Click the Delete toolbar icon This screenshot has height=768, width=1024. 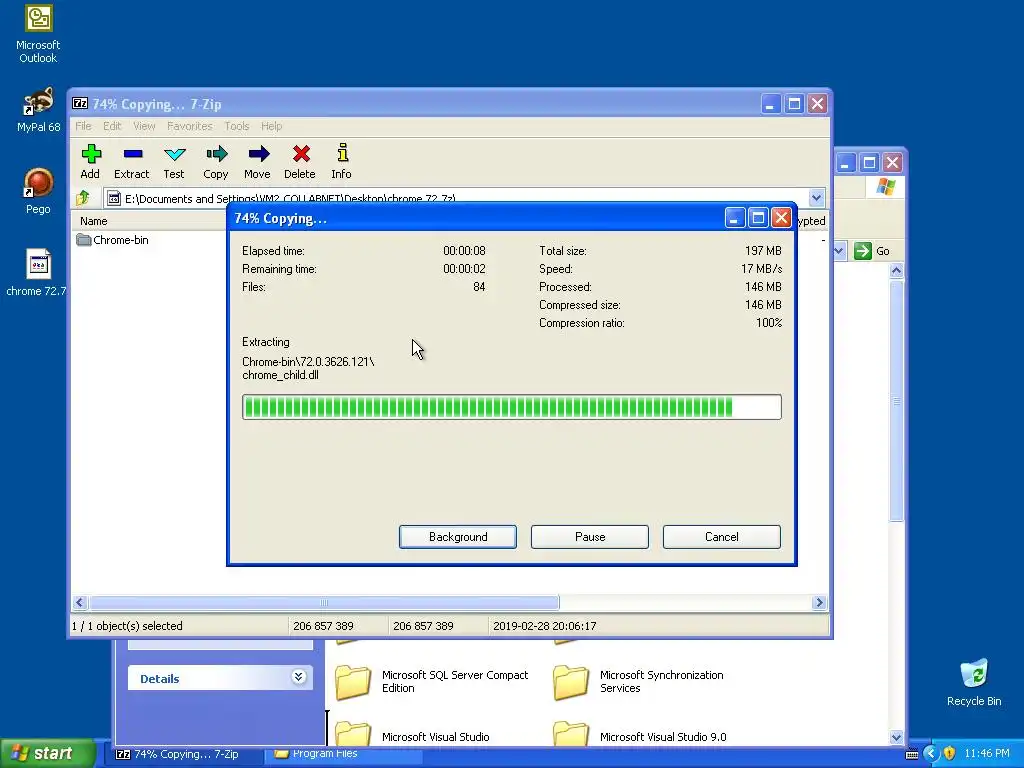300,161
